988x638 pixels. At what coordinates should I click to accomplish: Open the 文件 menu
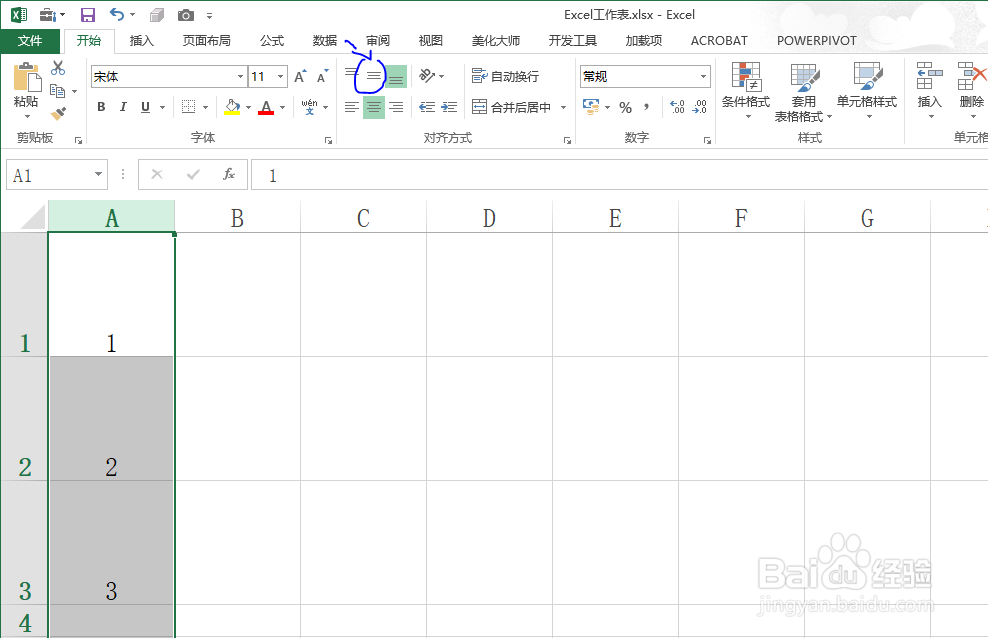coord(30,40)
